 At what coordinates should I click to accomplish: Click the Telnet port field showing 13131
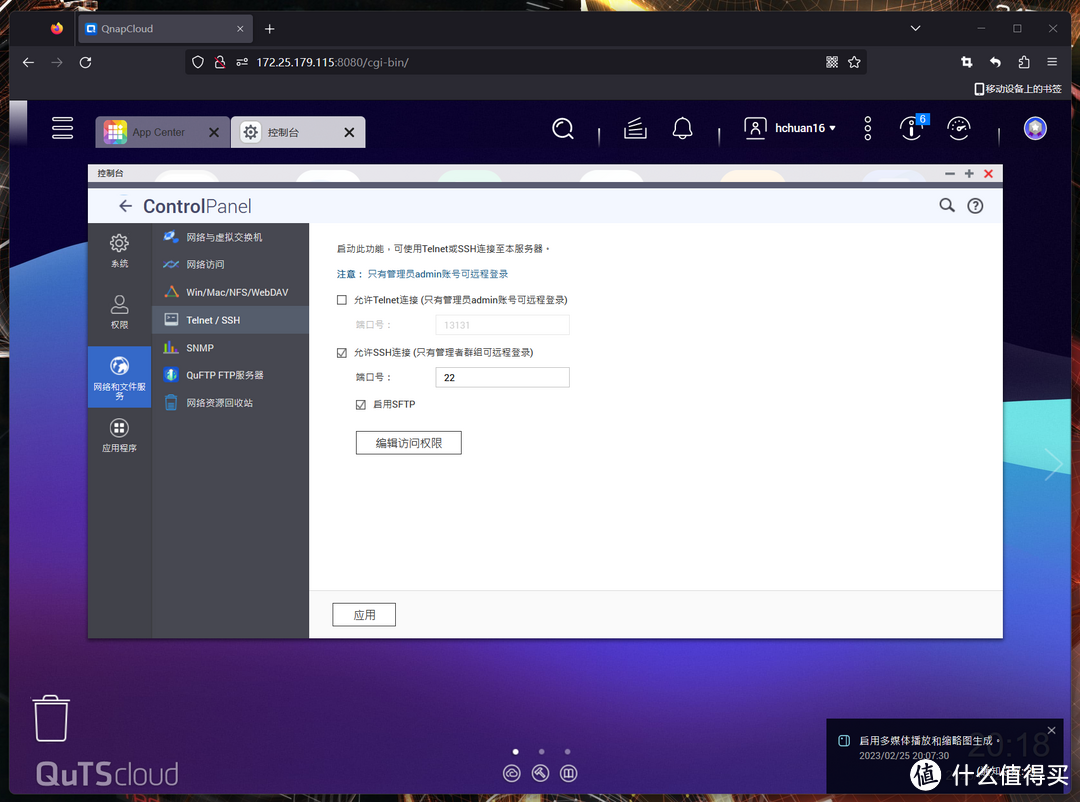(502, 325)
